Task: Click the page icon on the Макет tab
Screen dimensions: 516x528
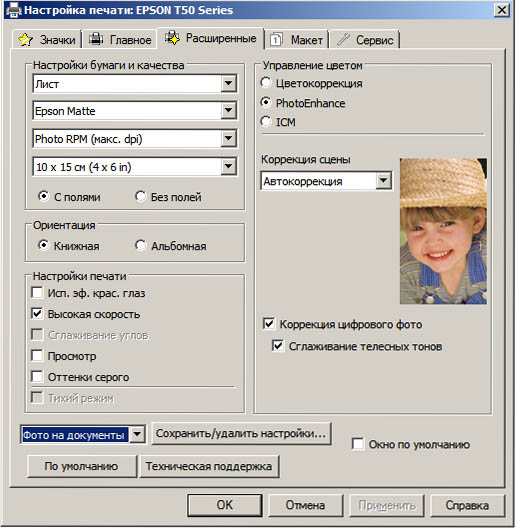Action: (x=276, y=40)
